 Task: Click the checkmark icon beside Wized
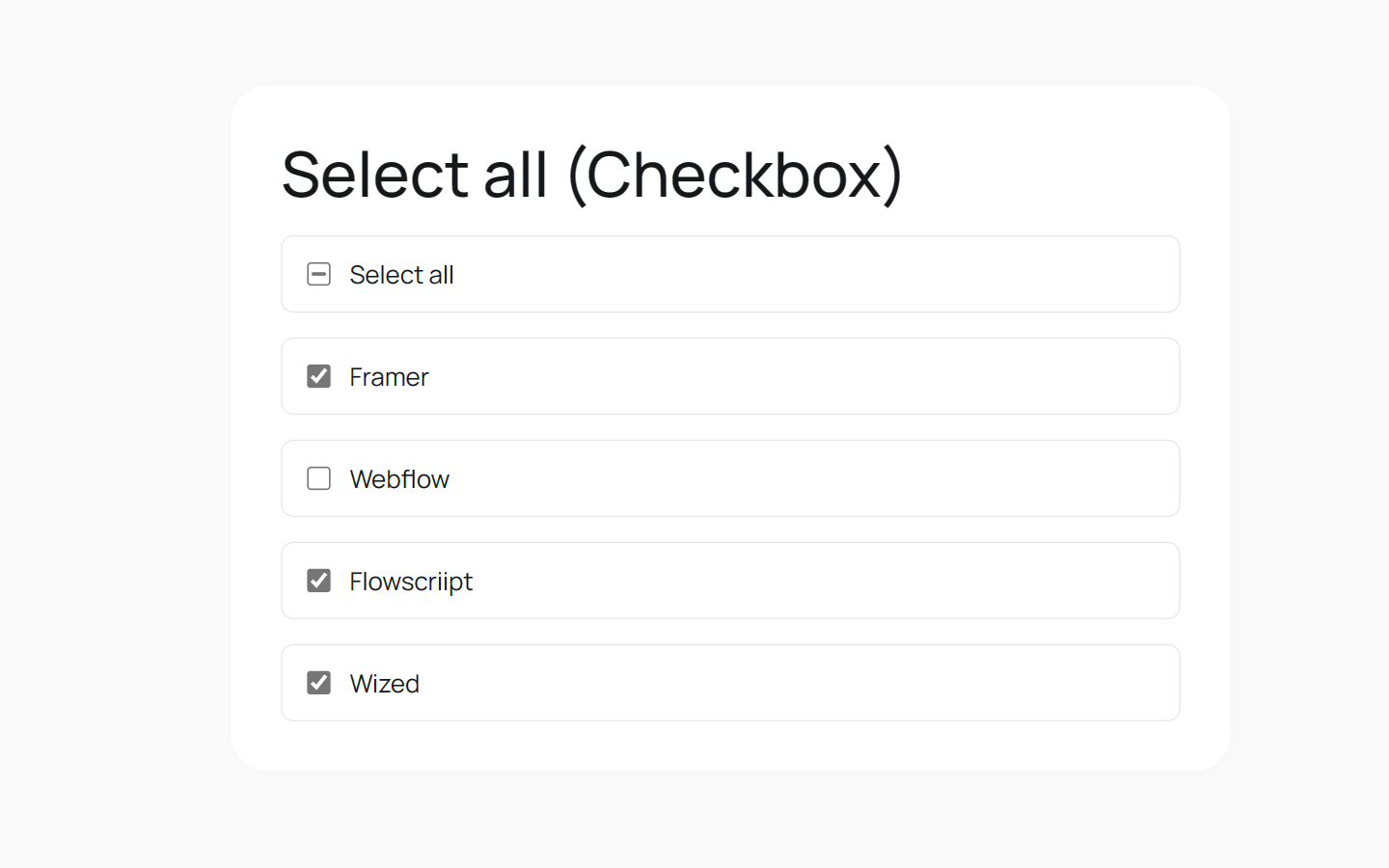coord(318,683)
